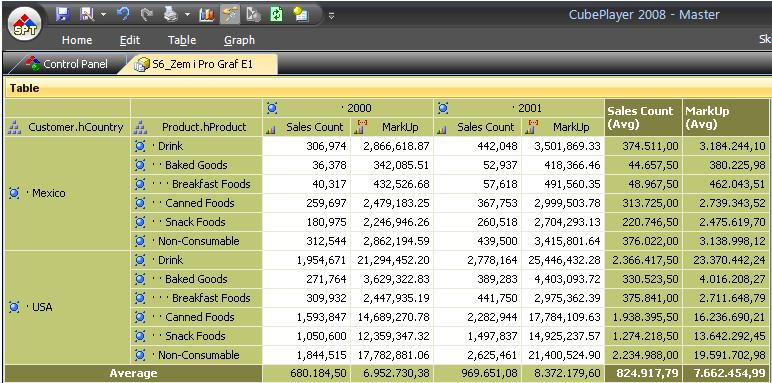Click the measure icon of 2000 MarkUp

coord(361,127)
